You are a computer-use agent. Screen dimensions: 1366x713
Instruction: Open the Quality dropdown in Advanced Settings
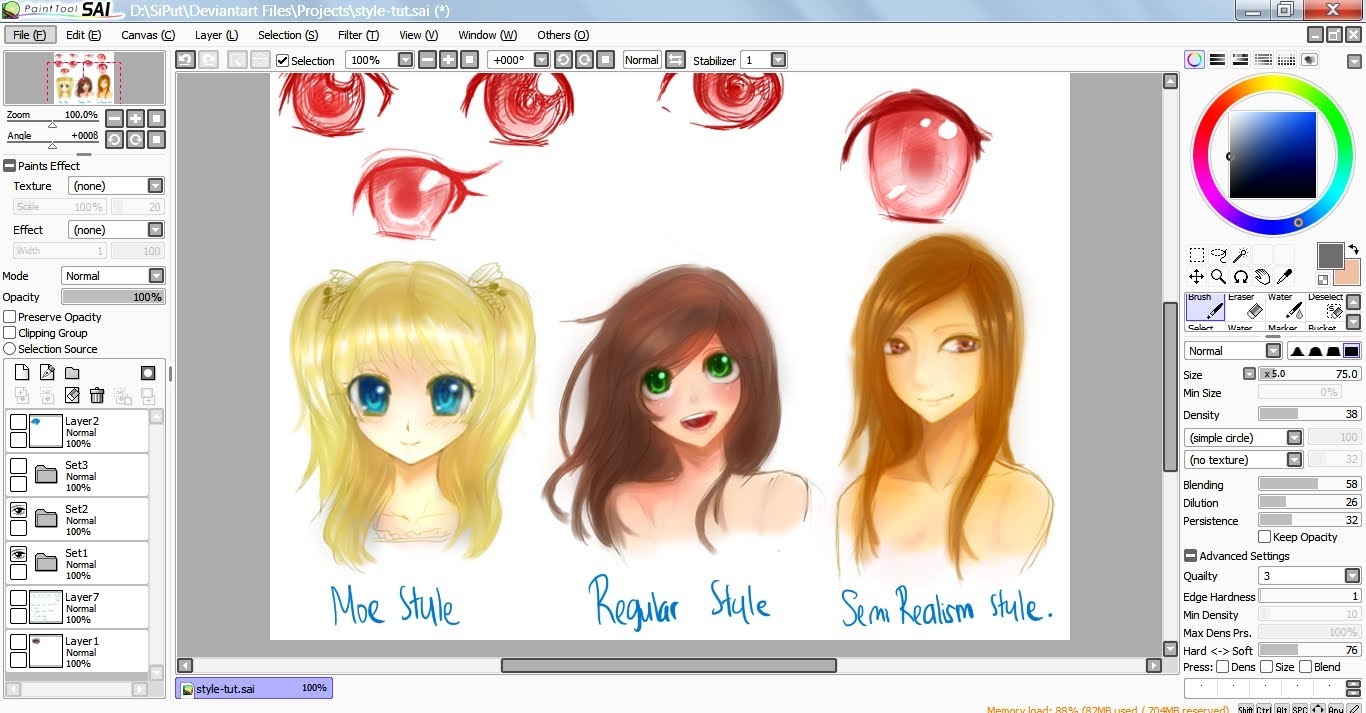click(x=1352, y=576)
